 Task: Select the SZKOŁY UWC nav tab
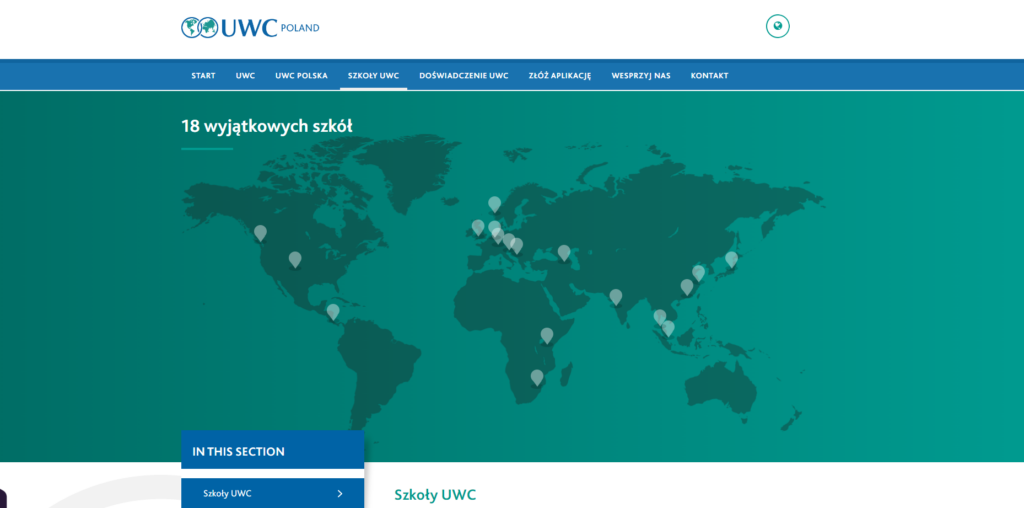click(x=374, y=76)
